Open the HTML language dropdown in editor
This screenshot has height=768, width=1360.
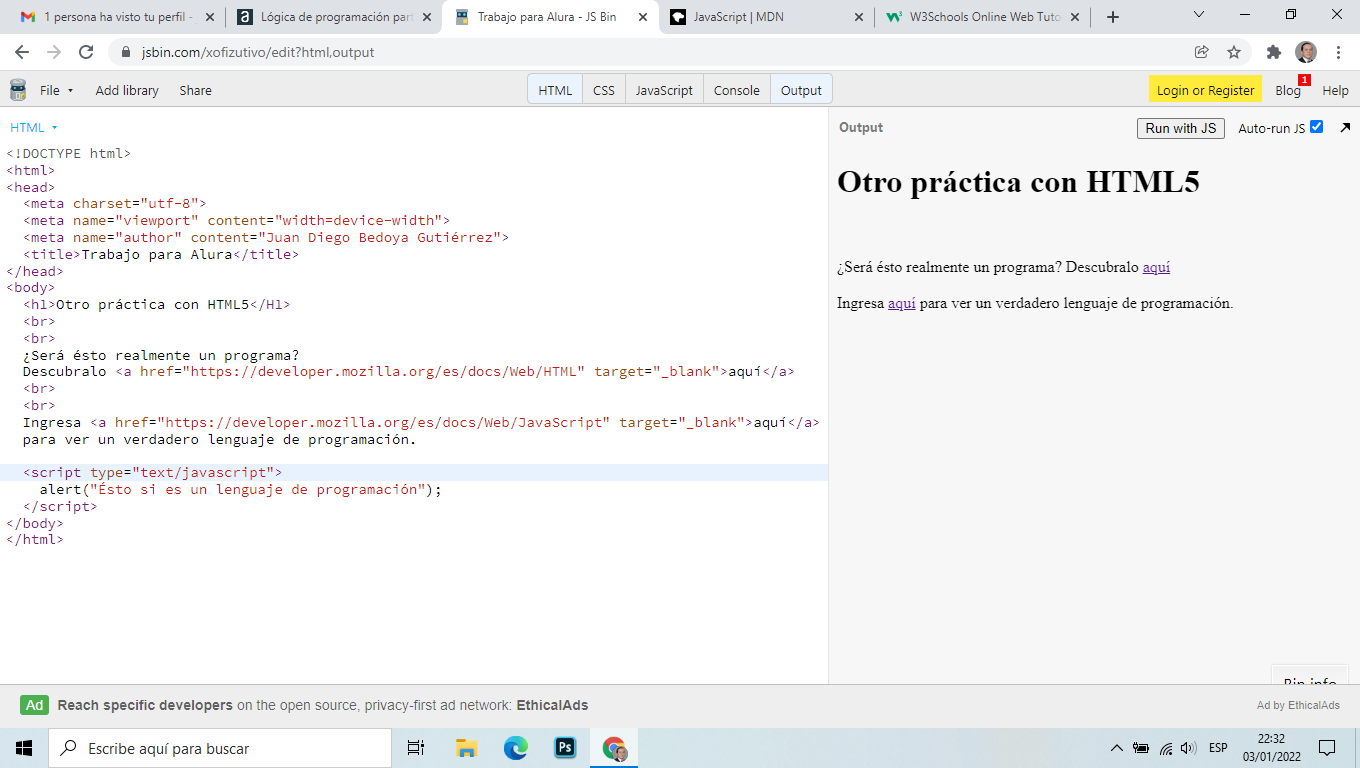(x=34, y=128)
